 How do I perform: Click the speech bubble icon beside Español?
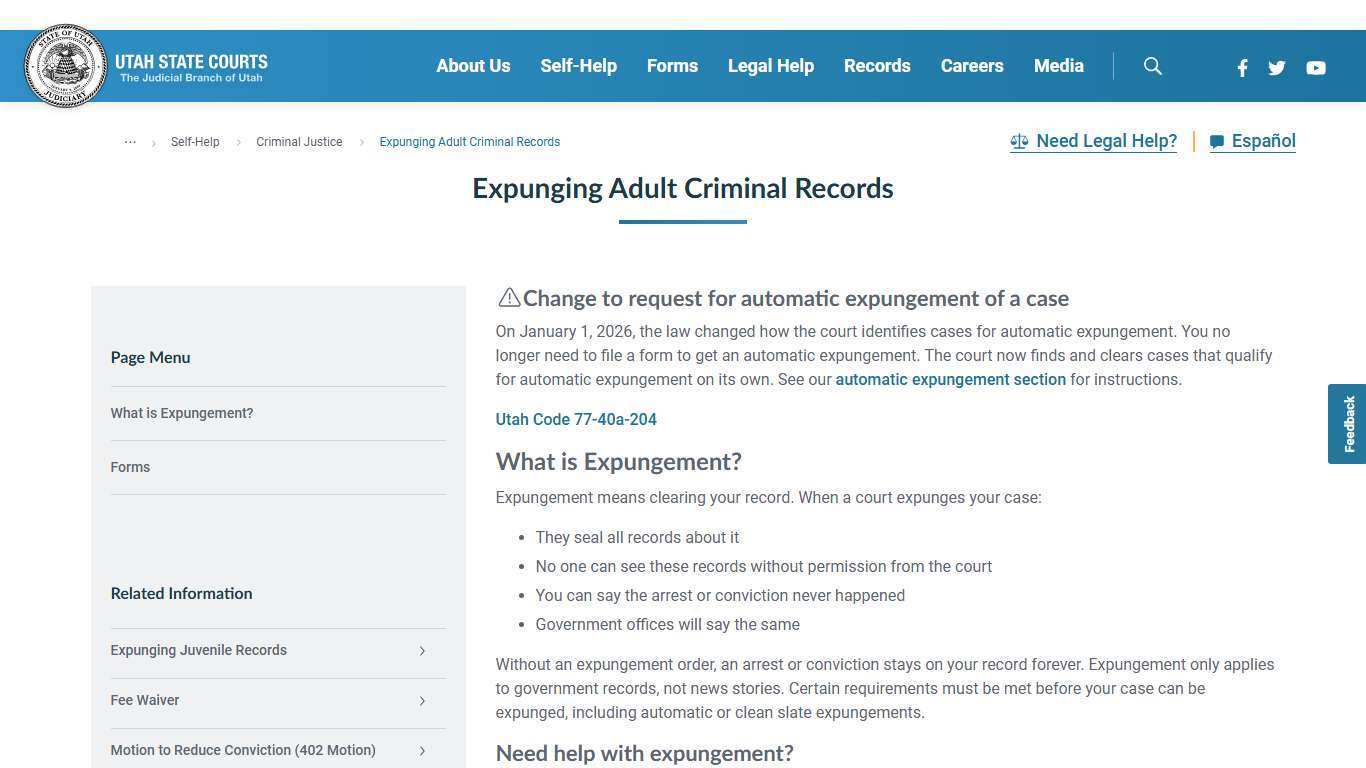(1216, 142)
